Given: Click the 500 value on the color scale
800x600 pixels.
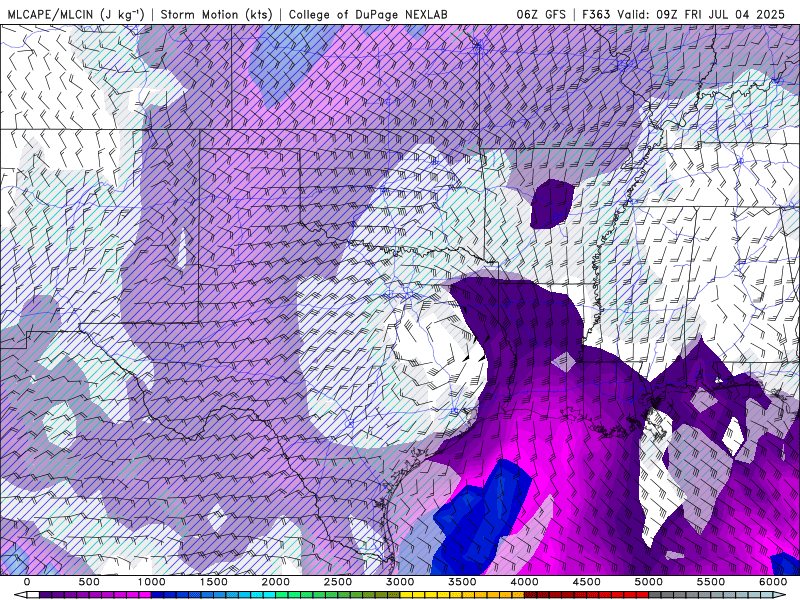Looking at the screenshot, I should pos(89,582).
